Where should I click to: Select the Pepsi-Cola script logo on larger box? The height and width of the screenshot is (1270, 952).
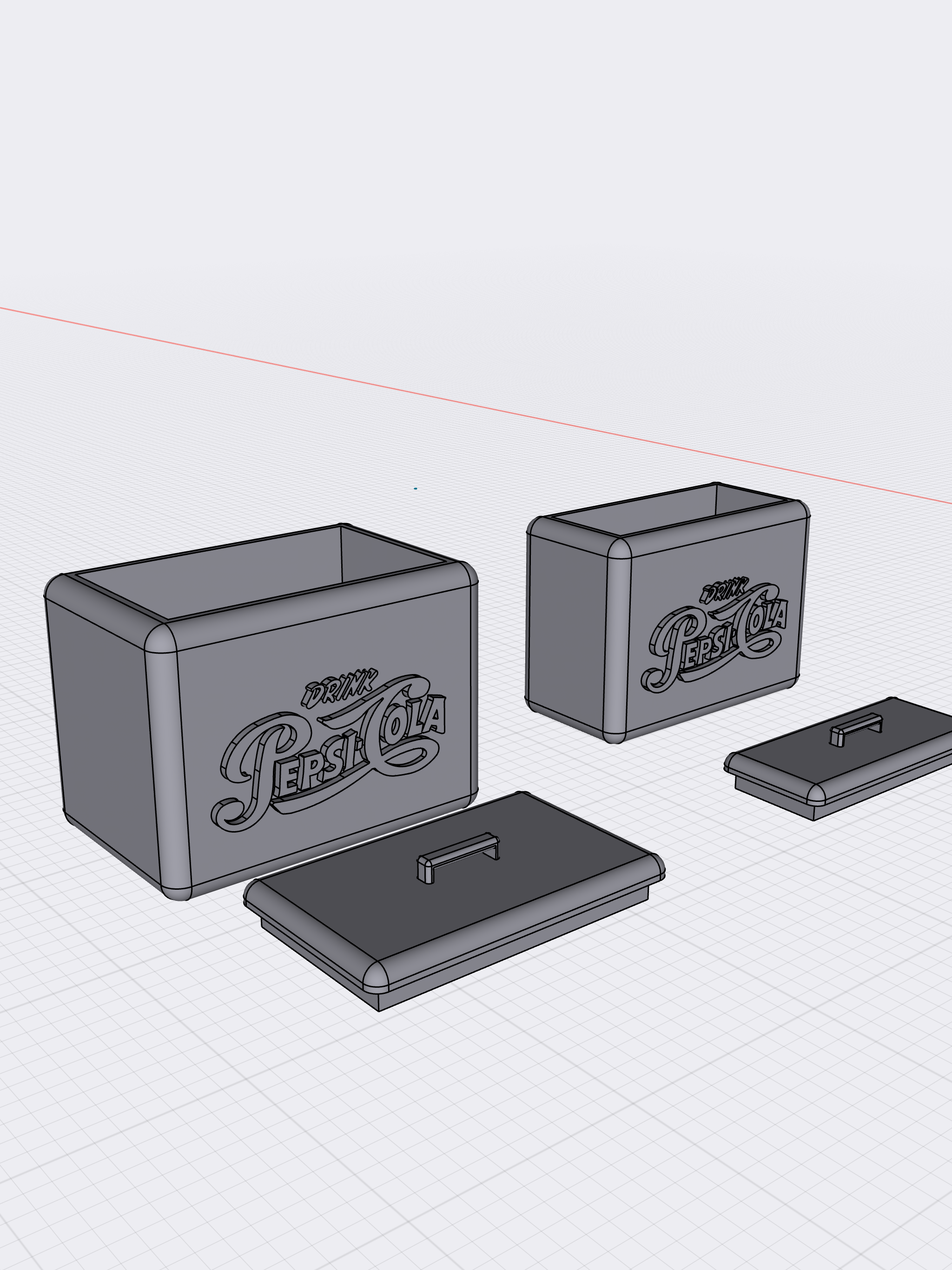pos(329,753)
